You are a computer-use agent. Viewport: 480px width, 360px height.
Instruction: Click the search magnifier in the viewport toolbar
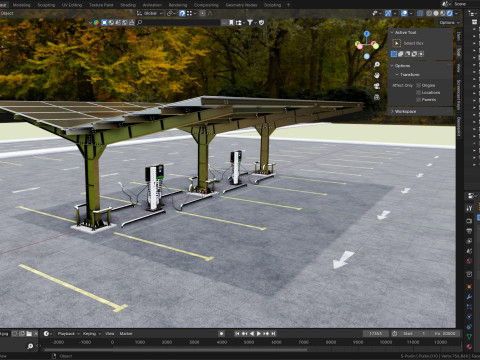(x=140, y=22)
